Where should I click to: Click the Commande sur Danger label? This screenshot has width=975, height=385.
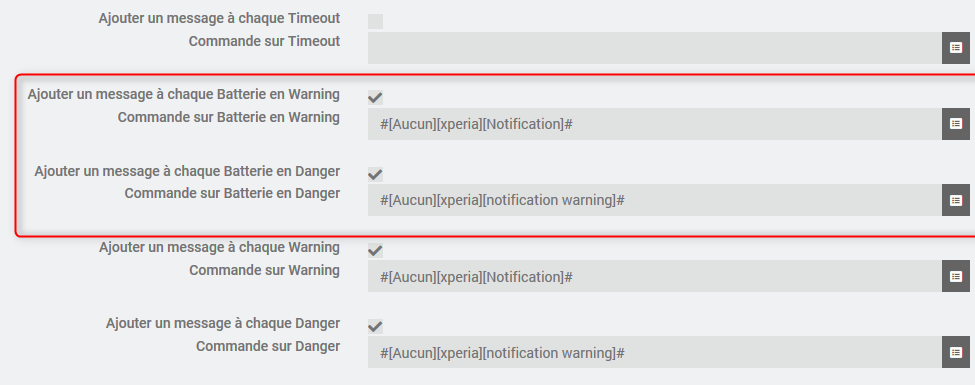(268, 346)
